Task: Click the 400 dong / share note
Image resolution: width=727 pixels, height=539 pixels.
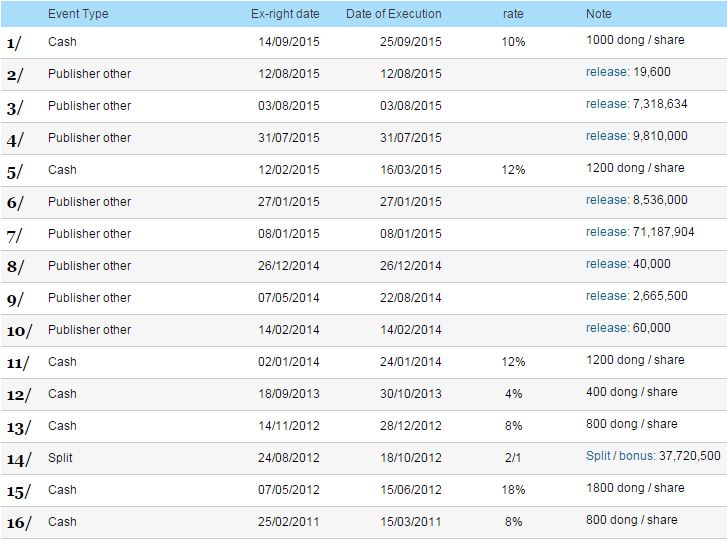Action: tap(631, 392)
